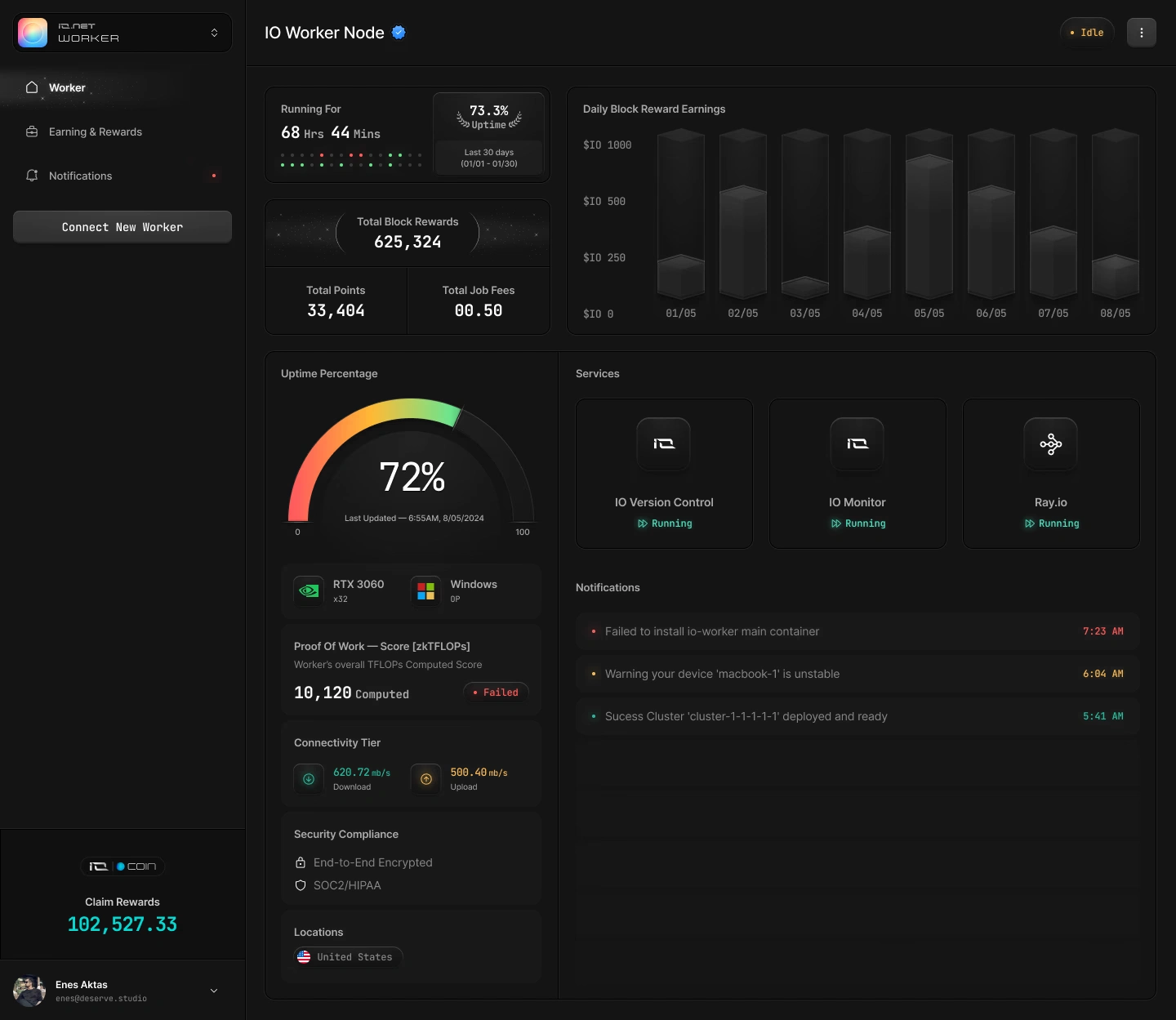Click the 7:23 AM notification timestamp

pos(1103,631)
